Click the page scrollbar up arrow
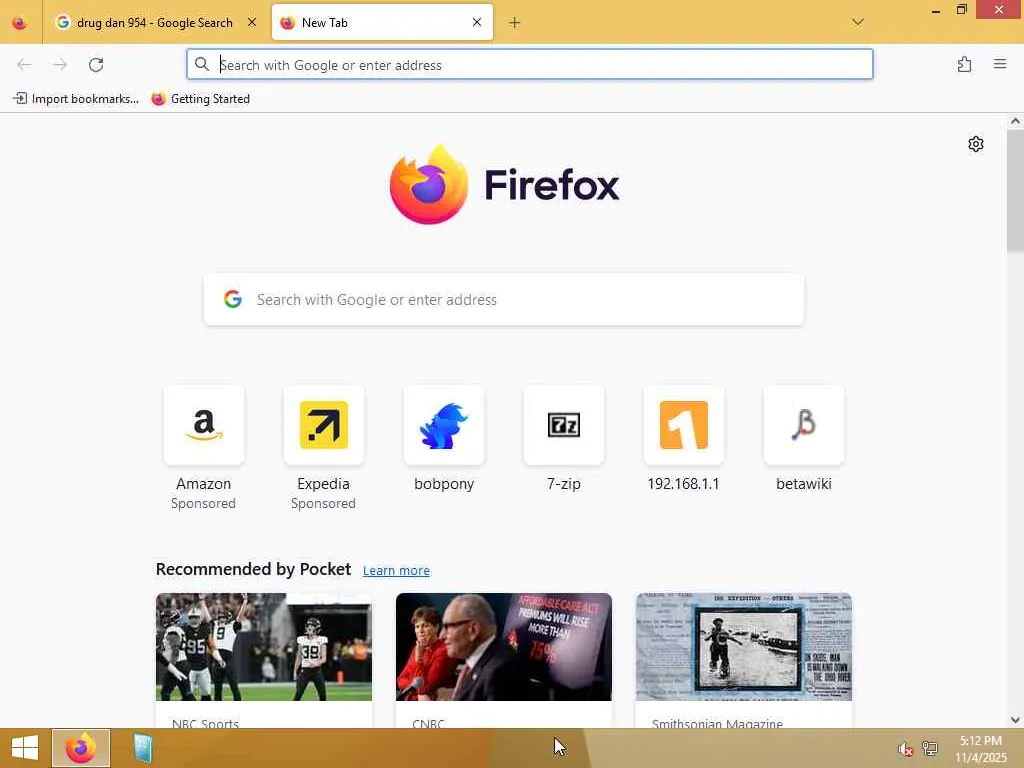The image size is (1024, 768). click(x=1015, y=121)
